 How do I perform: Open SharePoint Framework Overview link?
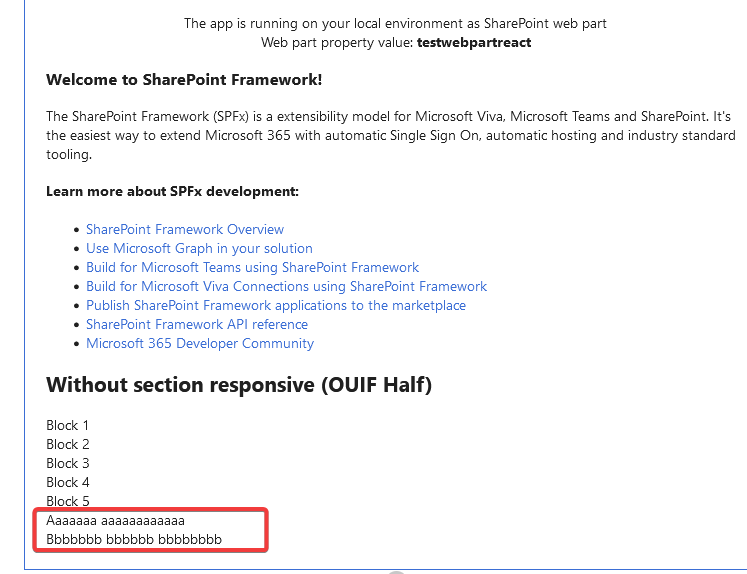point(185,229)
